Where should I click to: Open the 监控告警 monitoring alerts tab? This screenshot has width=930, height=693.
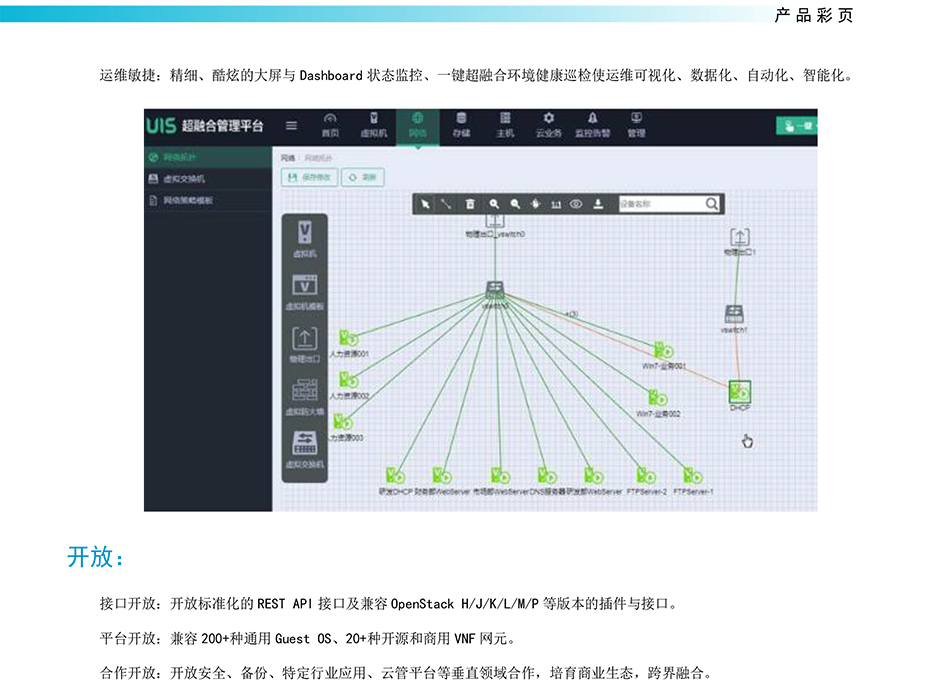pyautogui.click(x=593, y=125)
